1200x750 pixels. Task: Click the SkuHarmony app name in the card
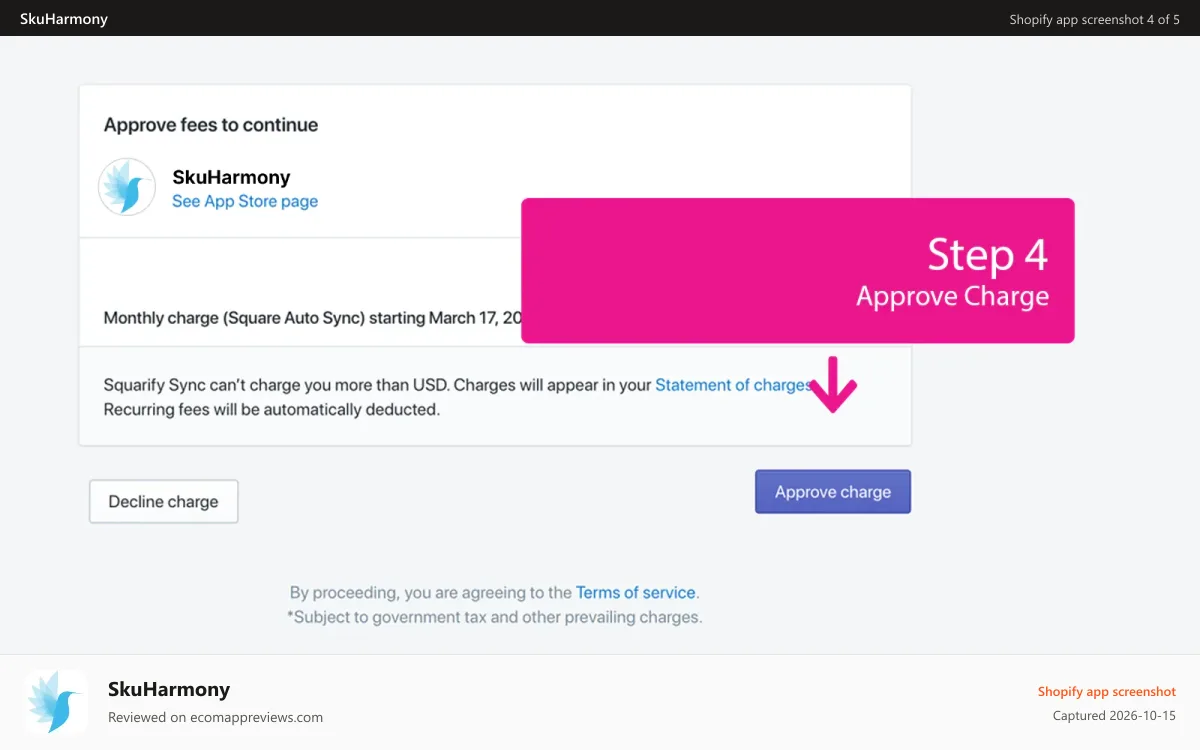tap(231, 177)
